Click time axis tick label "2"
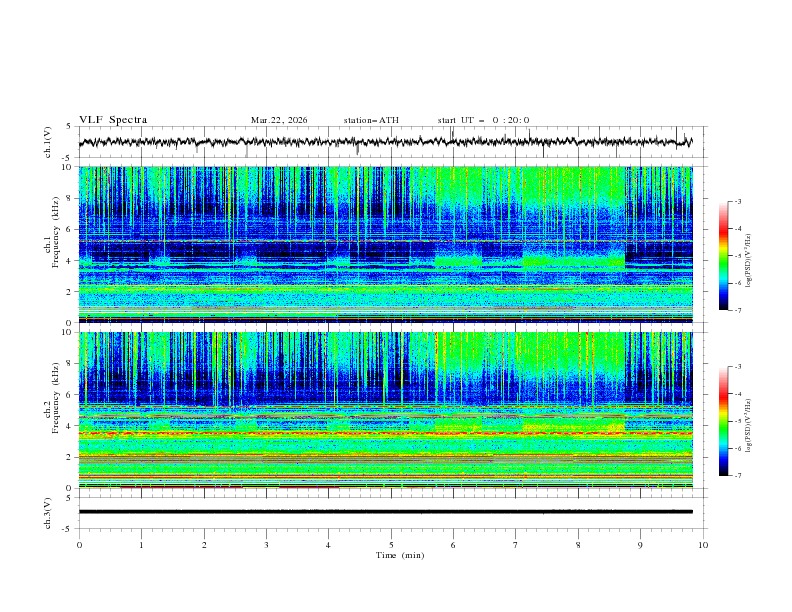Image resolution: width=792 pixels, height=612 pixels. [x=204, y=545]
